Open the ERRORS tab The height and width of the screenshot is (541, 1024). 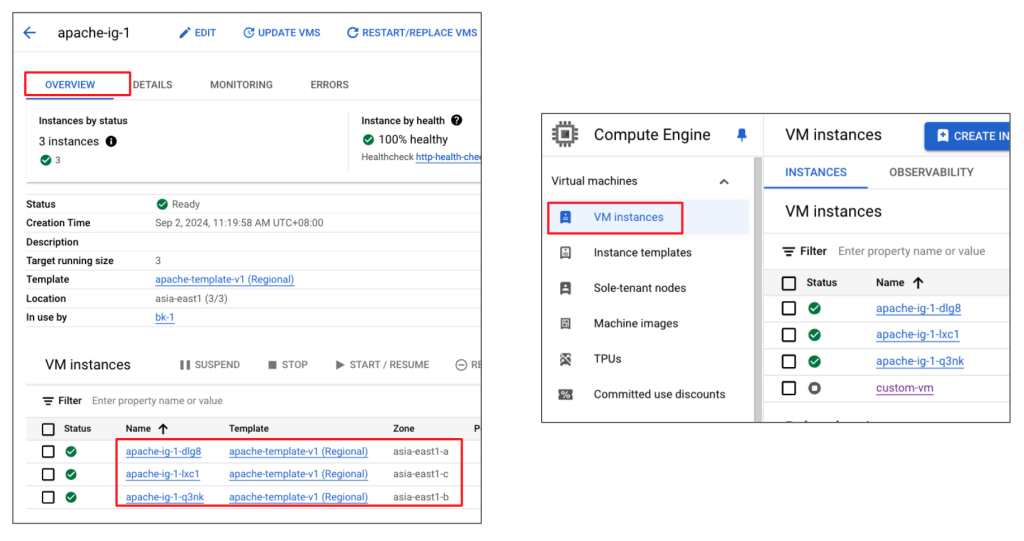point(329,85)
